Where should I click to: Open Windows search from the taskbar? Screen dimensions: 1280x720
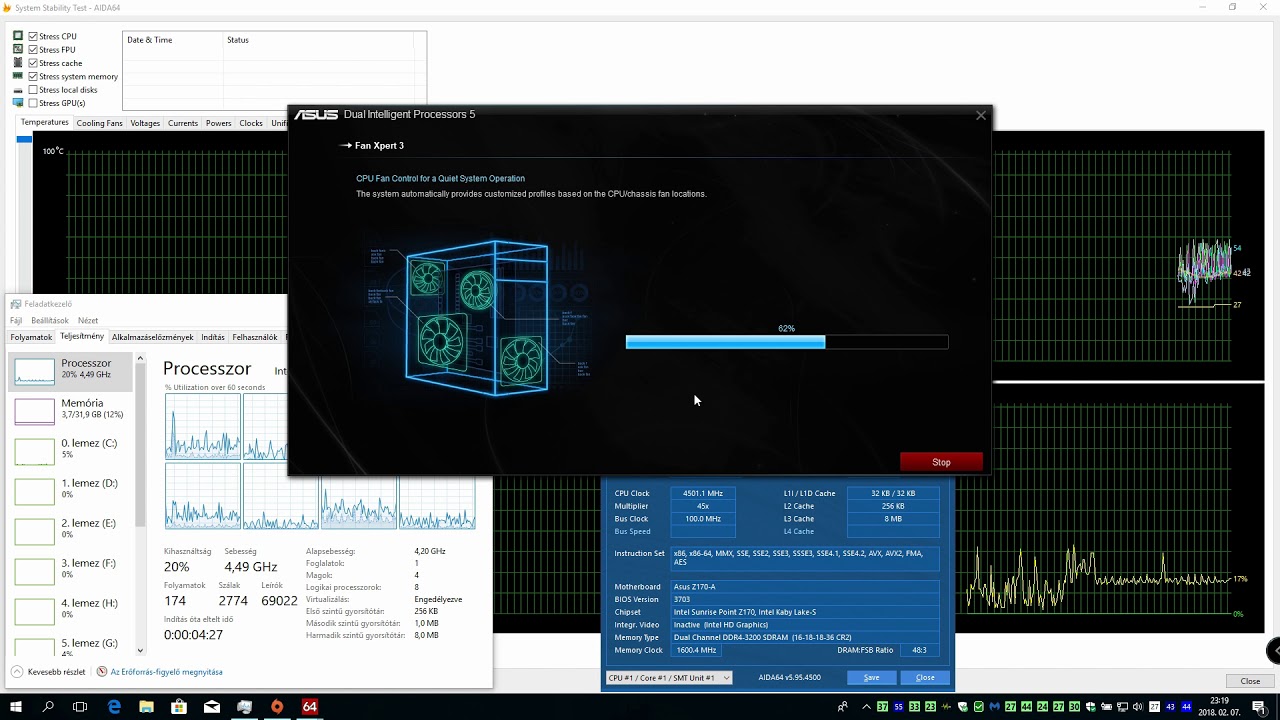pos(48,707)
